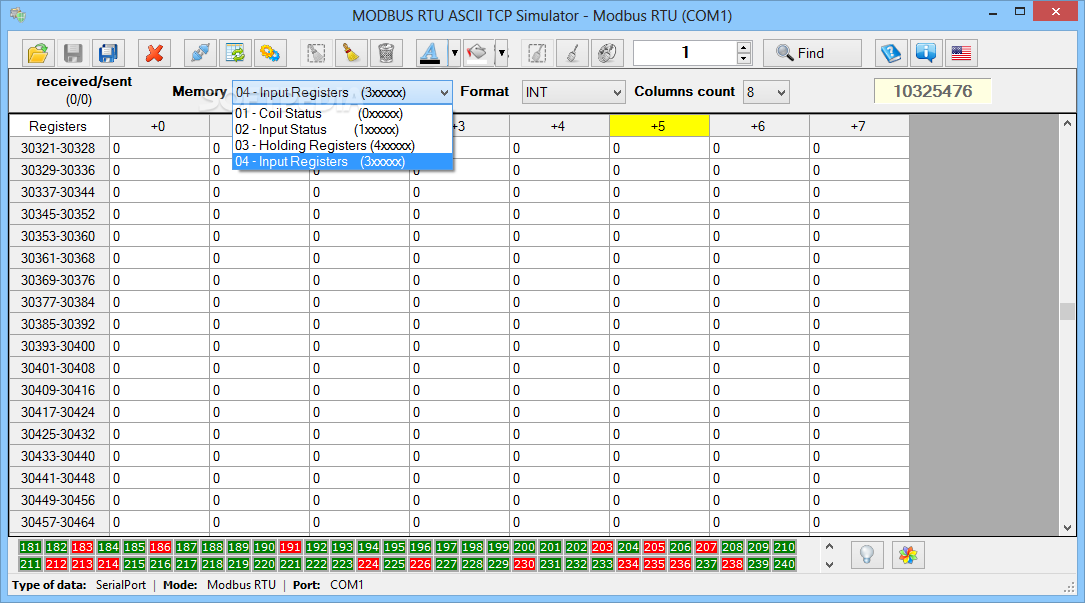Open a file with the folder icon
The width and height of the screenshot is (1085, 603).
click(x=38, y=53)
